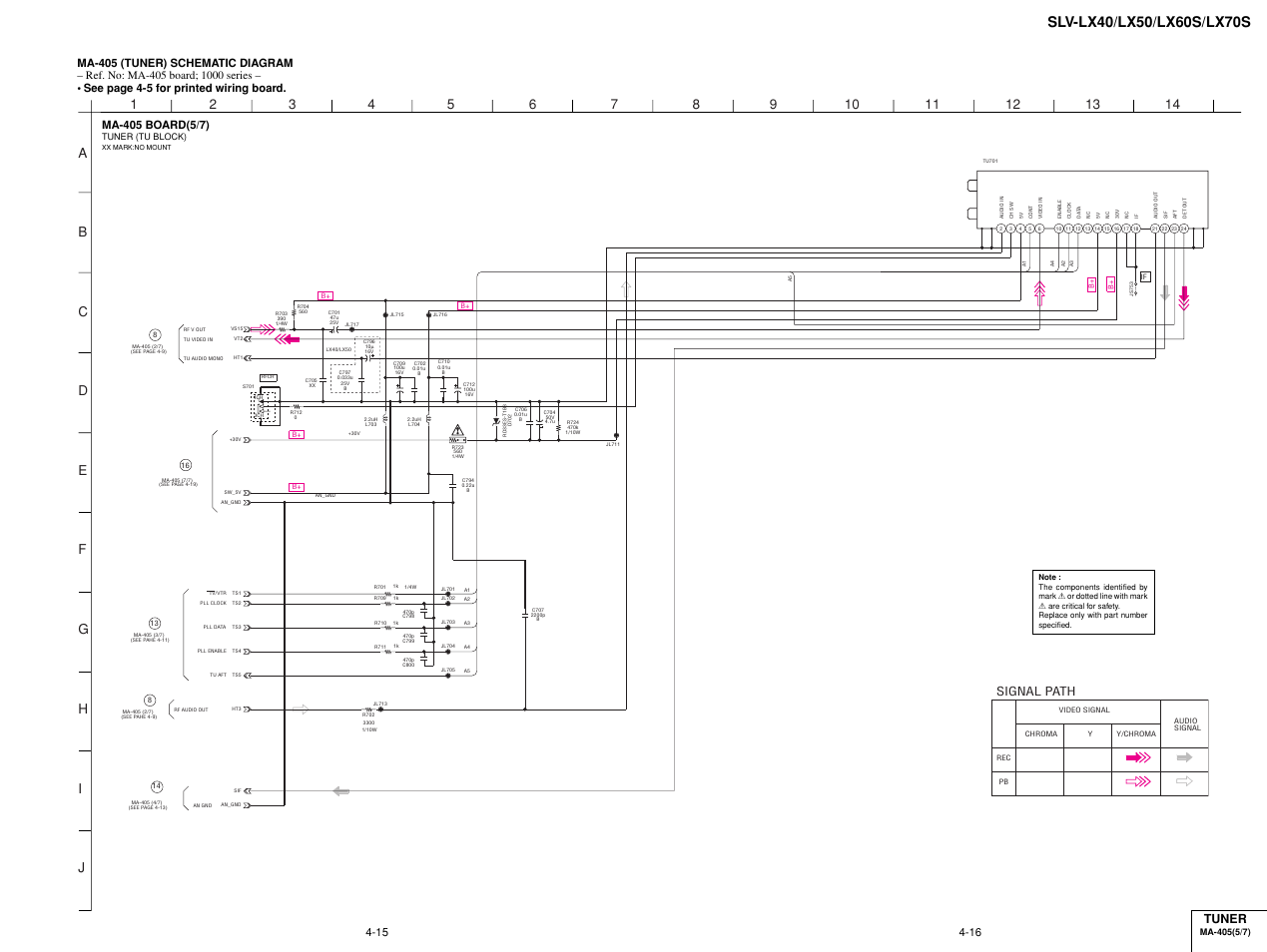
Task: Click the 'MA-405 BOARD(5/7)' heading
Action: (156, 125)
